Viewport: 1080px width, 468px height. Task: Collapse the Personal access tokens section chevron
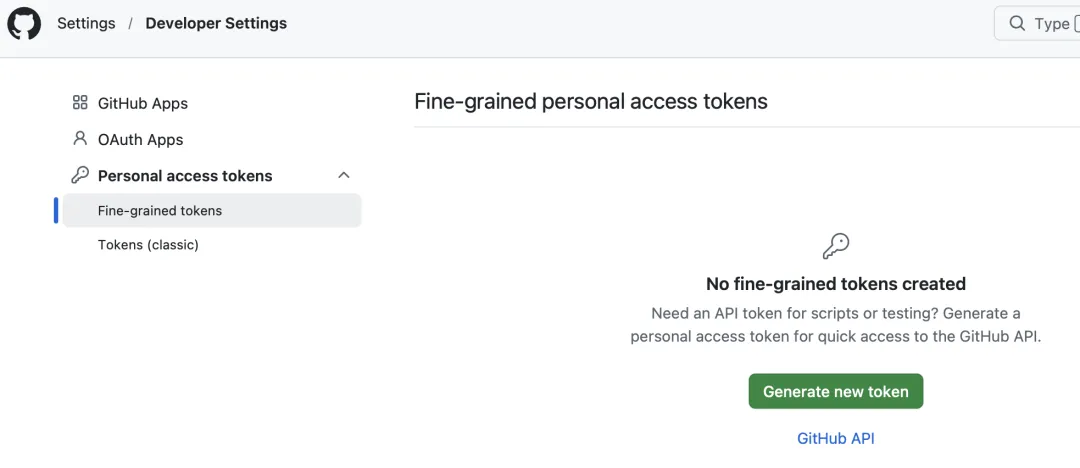344,175
